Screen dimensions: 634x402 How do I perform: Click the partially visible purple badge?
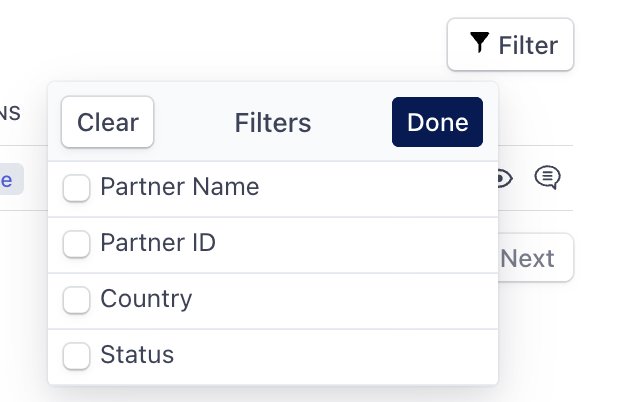click(10, 180)
